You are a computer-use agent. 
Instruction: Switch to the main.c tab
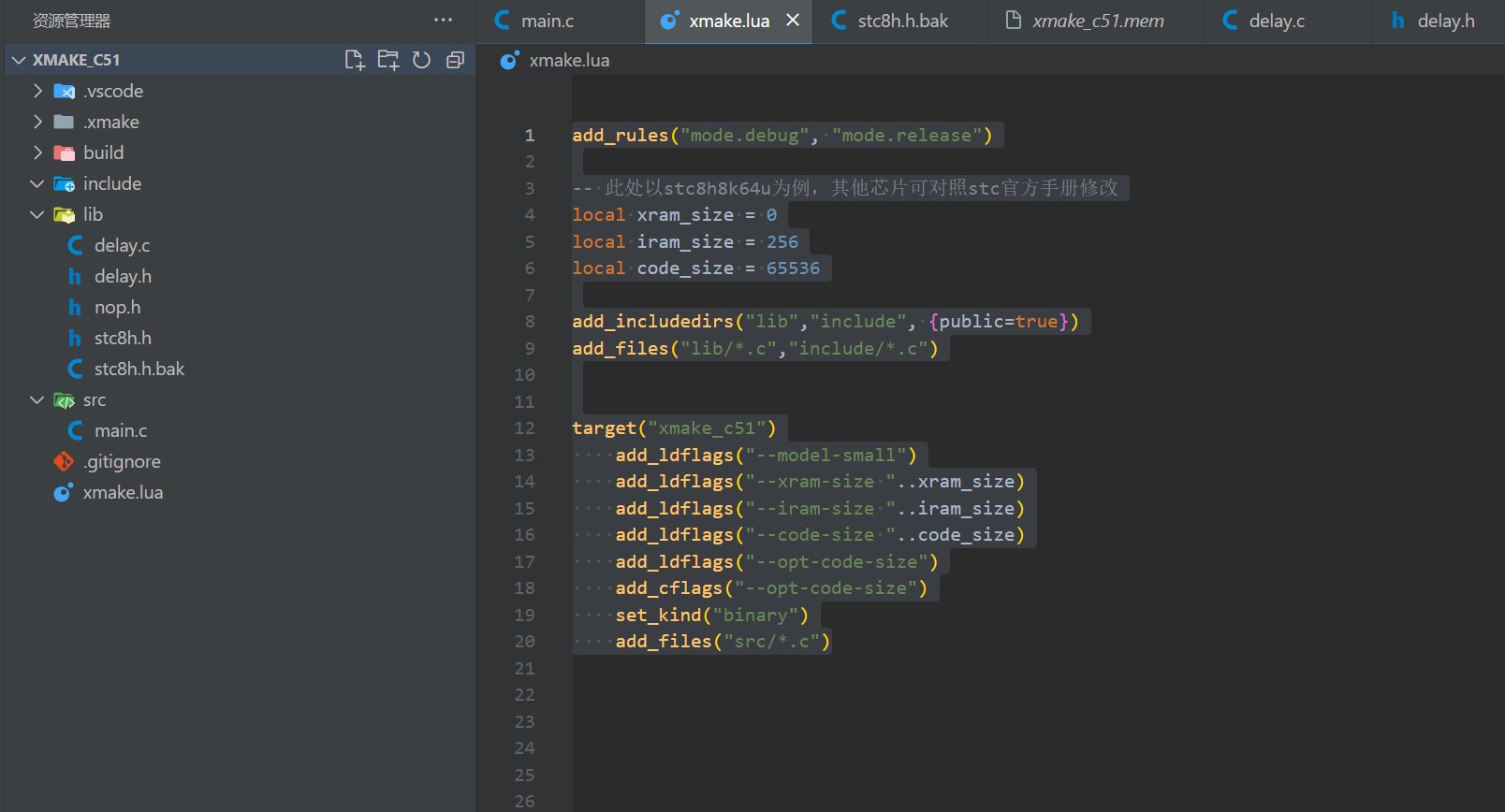coord(547,21)
